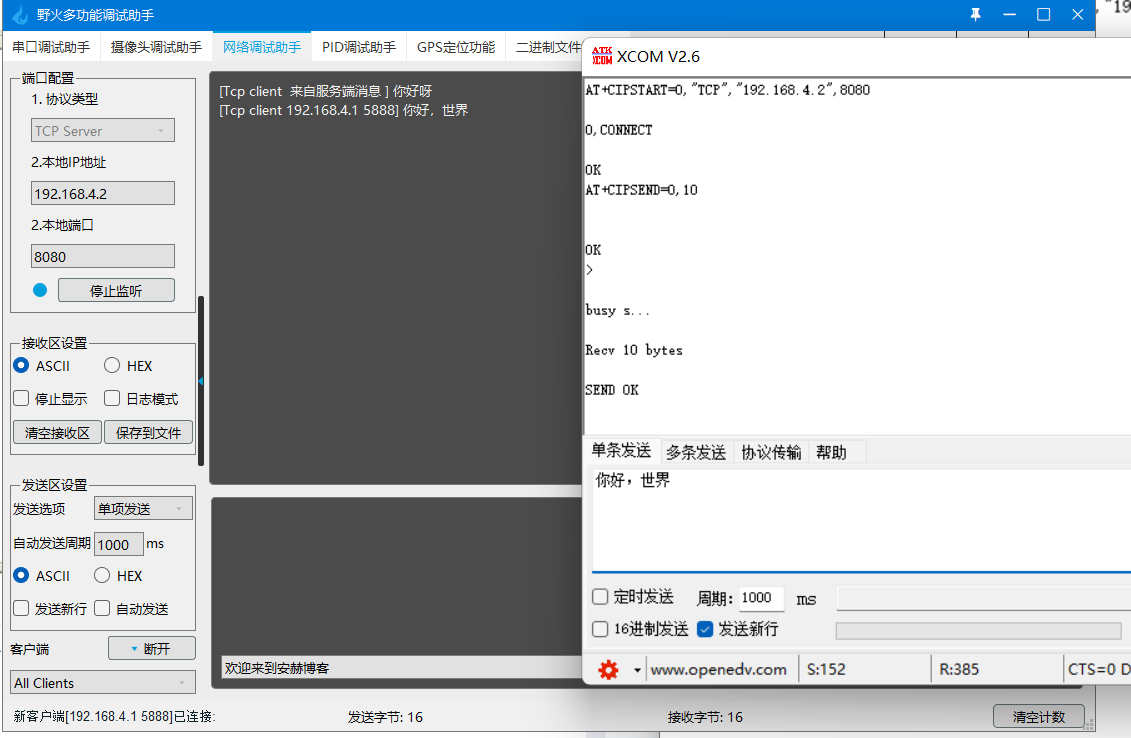Open the 多条发送 tab in XCOM
The width and height of the screenshot is (1131, 738).
(695, 451)
